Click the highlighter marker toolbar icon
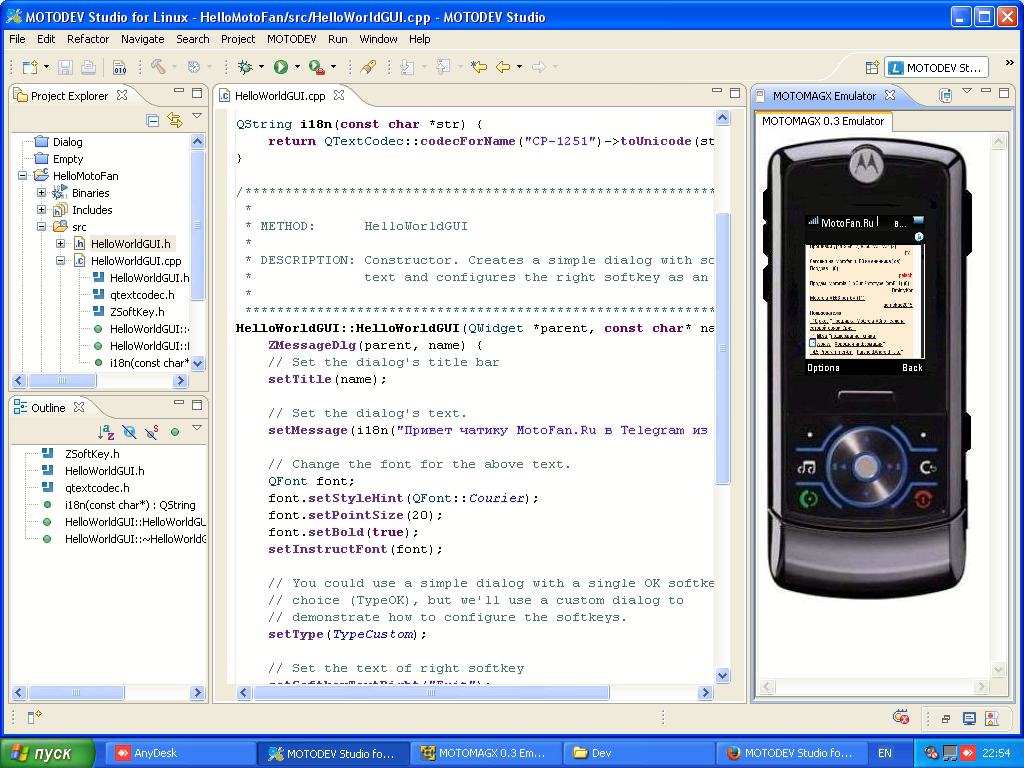 [368, 67]
